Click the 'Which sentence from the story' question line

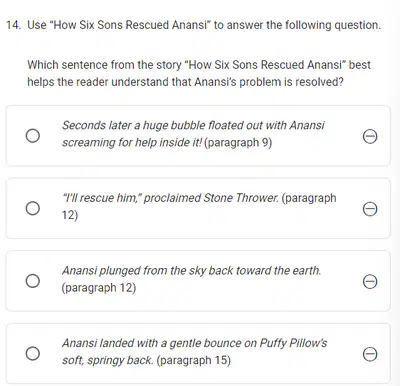point(199,65)
